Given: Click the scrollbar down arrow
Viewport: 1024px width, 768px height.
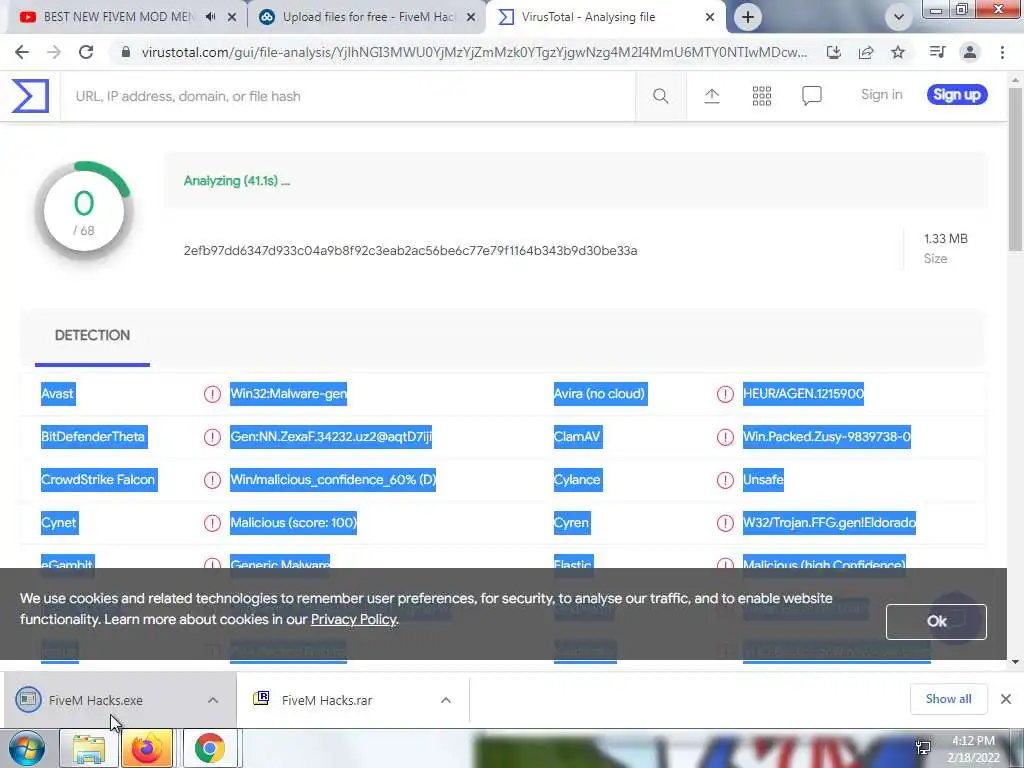Looking at the screenshot, I should click(1016, 662).
